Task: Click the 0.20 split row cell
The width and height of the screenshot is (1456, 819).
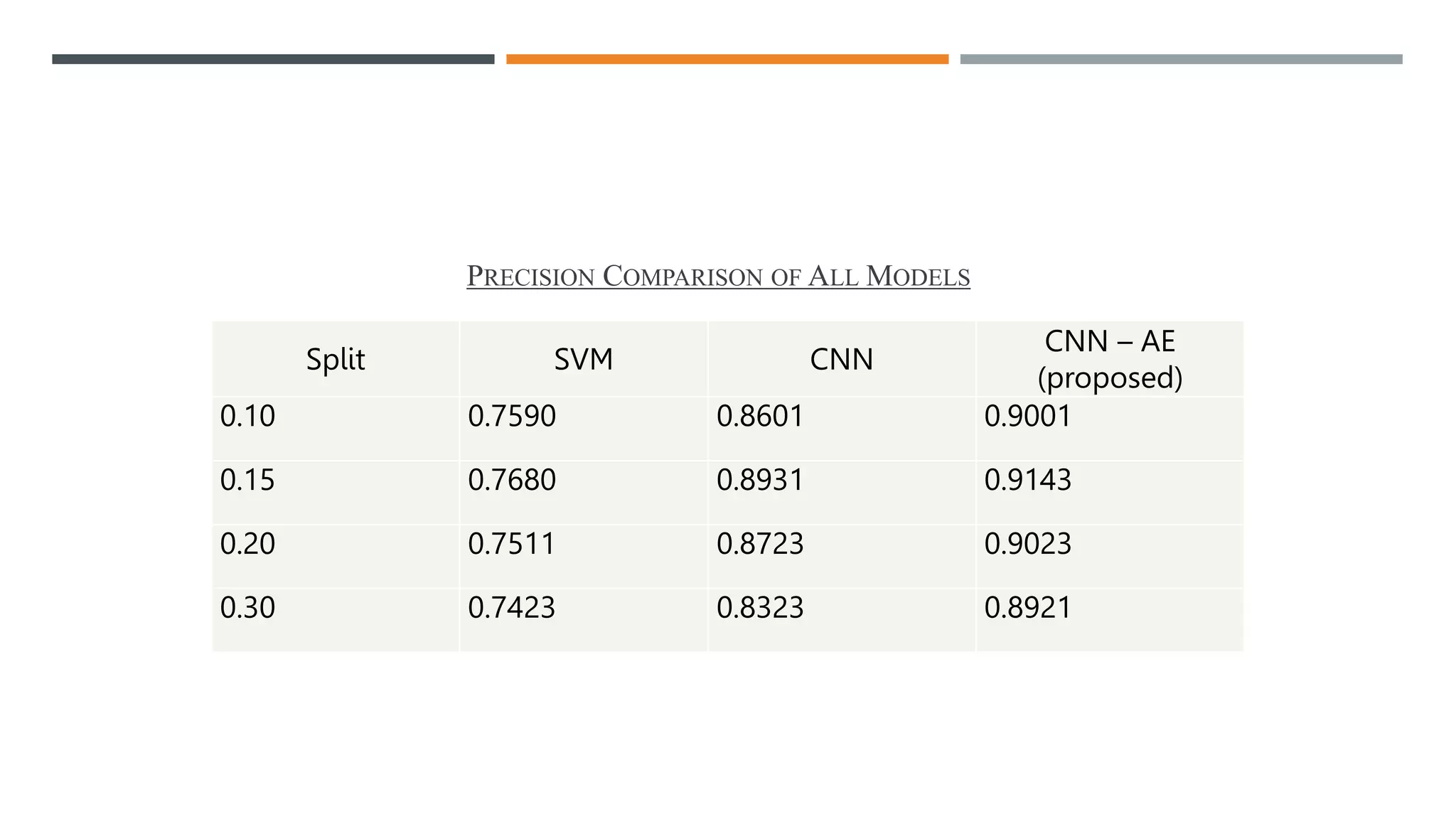Action: 336,557
